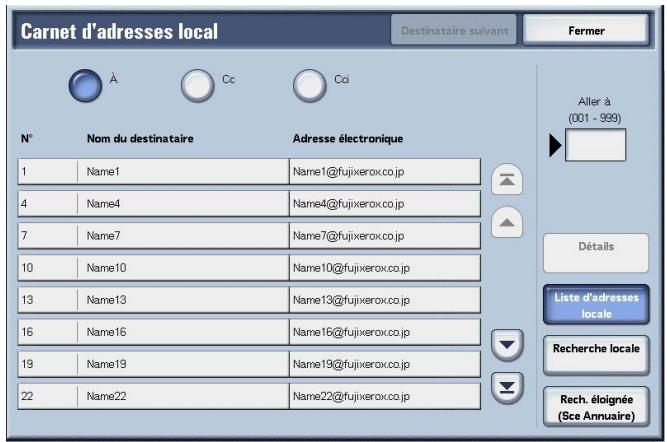667x442 pixels.
Task: Jump to the first page of the list
Action: click(507, 180)
